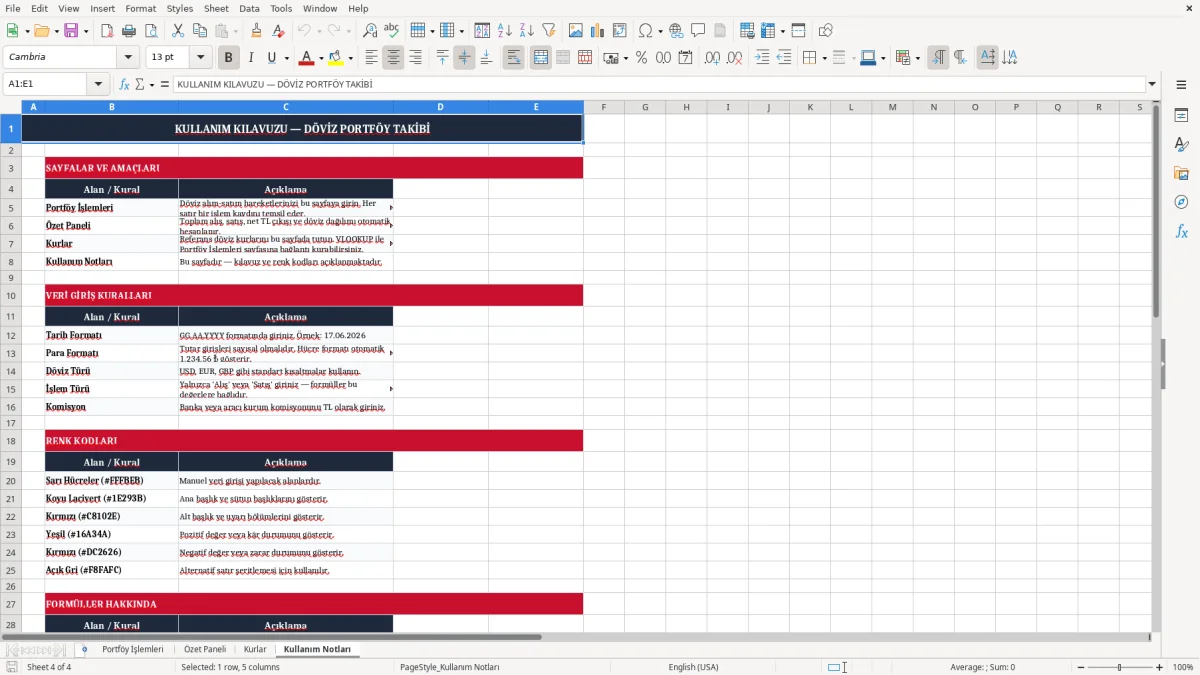Open the Insert menu
Screen dimensions: 1200x675
(x=103, y=8)
